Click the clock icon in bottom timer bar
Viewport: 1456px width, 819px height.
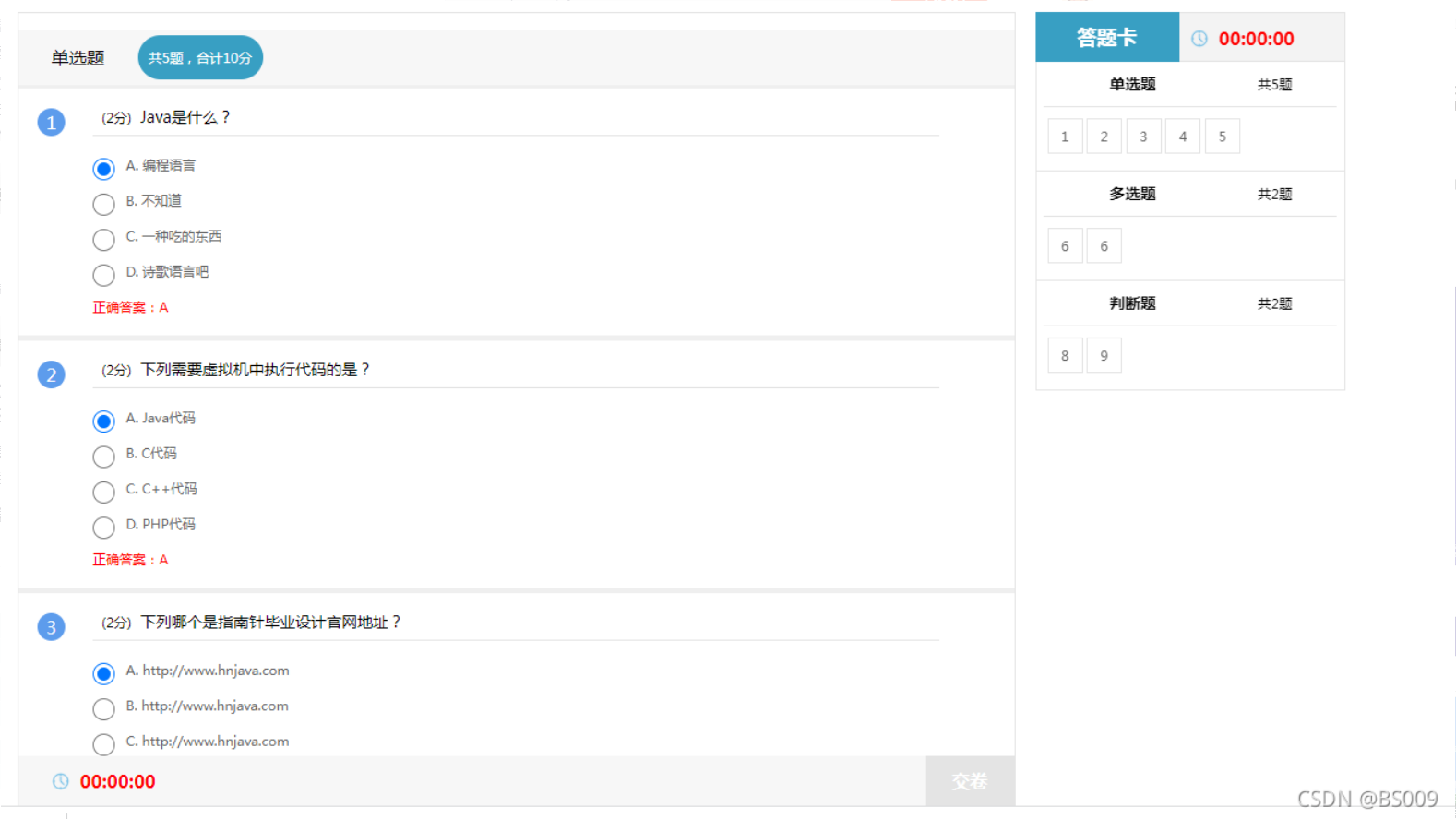(x=61, y=781)
